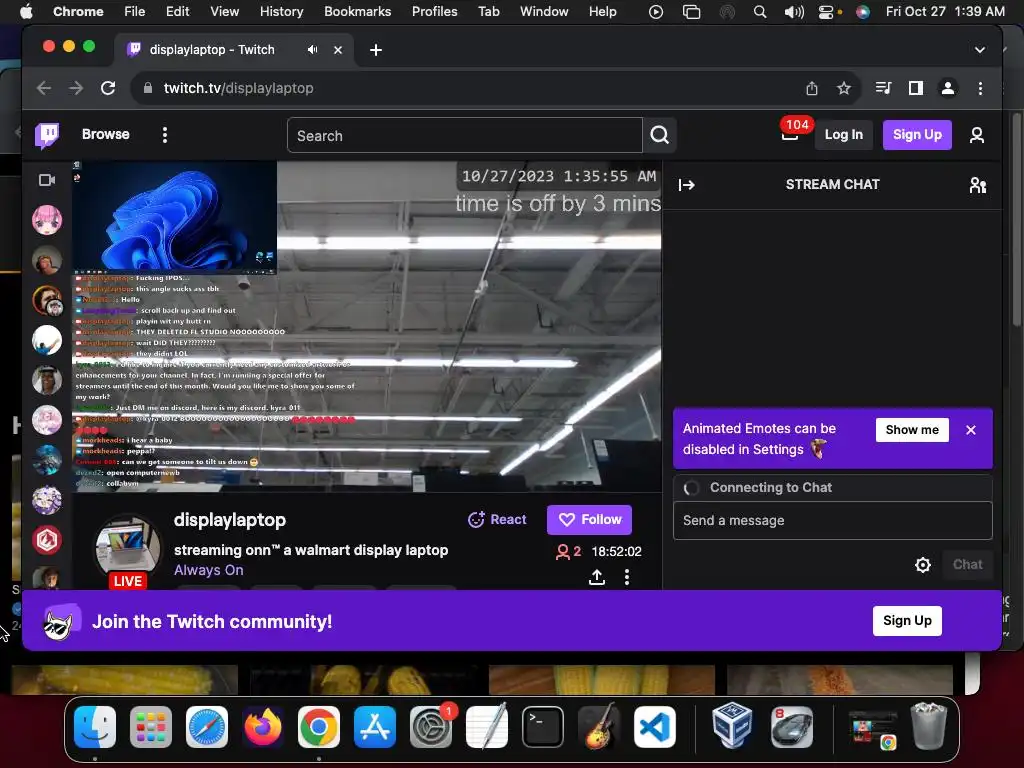Close the displaylaptop - Twitch tab
Image resolution: width=1024 pixels, height=768 pixels.
pos(338,50)
